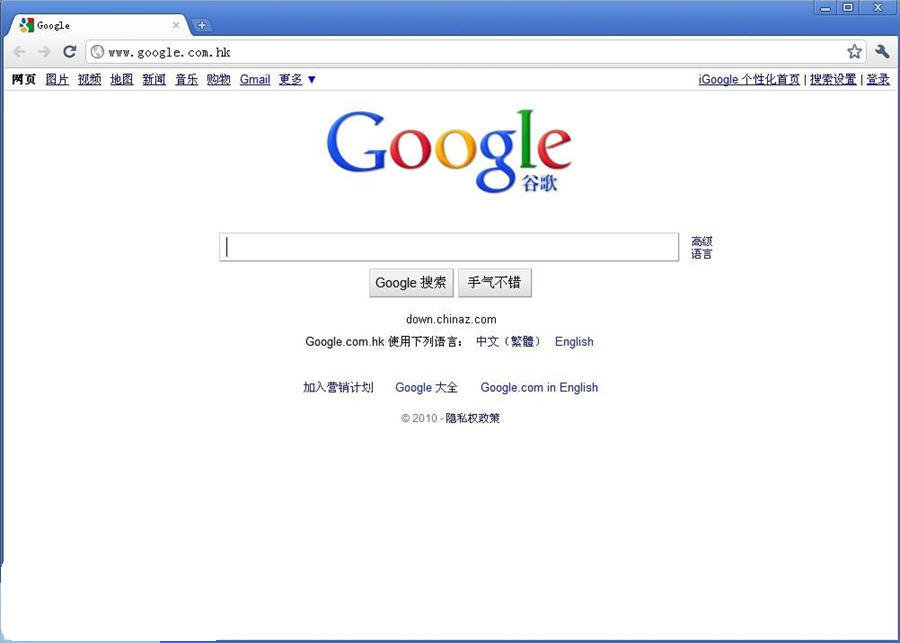Switch language to 中文（繁體）

[x=509, y=342]
